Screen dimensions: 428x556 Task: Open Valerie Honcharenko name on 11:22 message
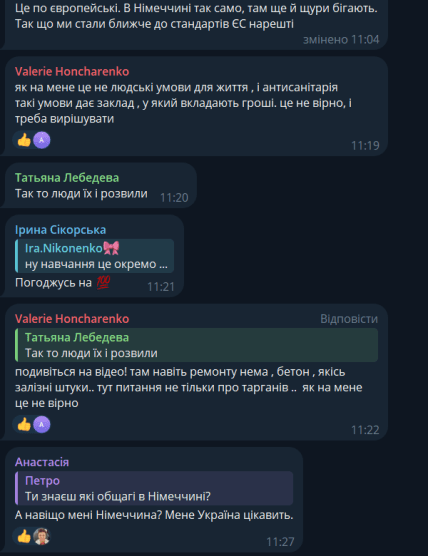72,319
